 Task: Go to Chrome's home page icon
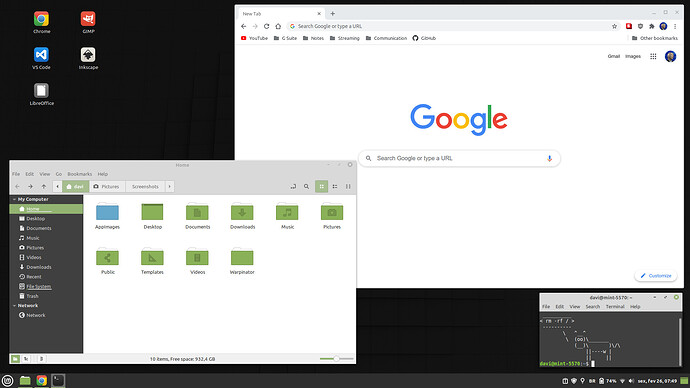pyautogui.click(x=278, y=26)
